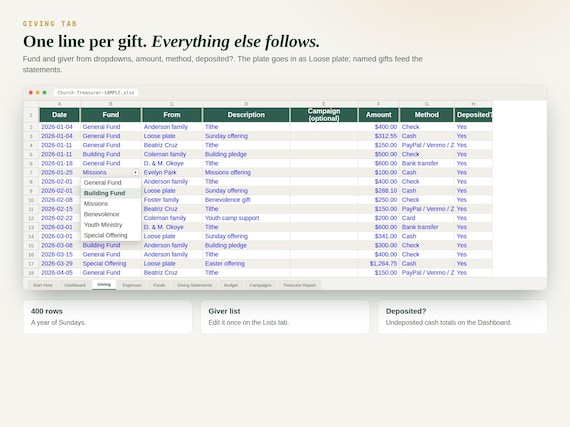Viewport: 570px width, 427px height.
Task: Click the $250.00 amount cell
Action: (x=378, y=200)
